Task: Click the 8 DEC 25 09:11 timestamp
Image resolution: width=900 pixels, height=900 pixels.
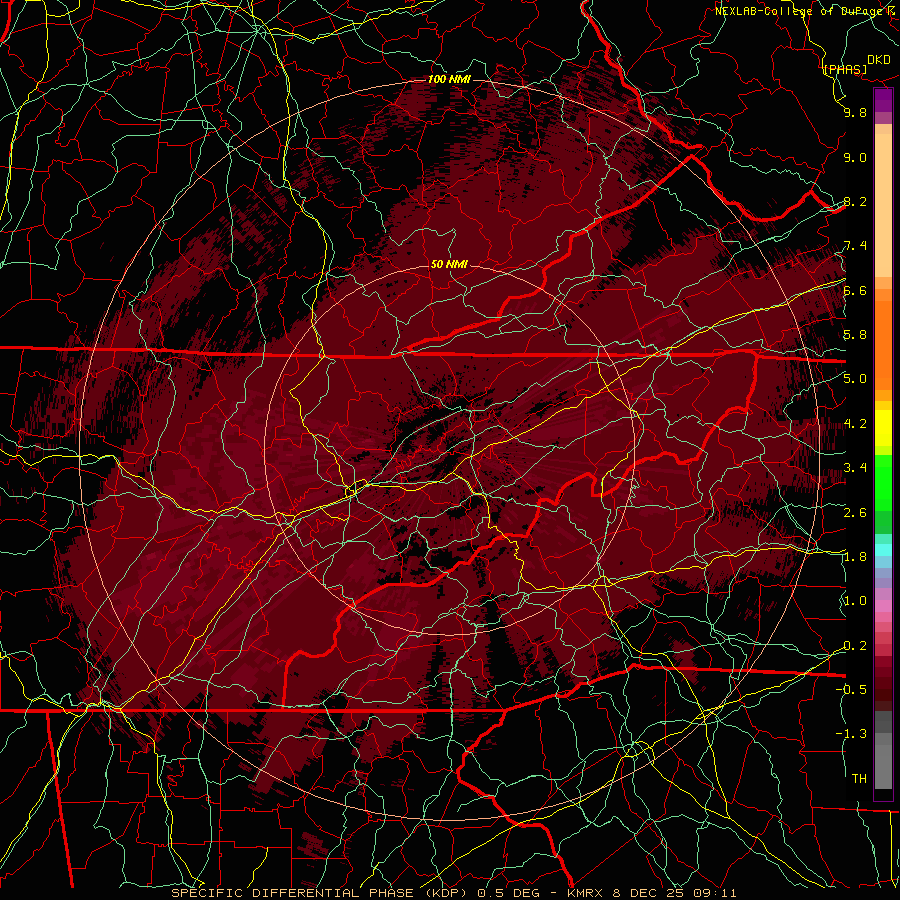Action: coord(675,893)
